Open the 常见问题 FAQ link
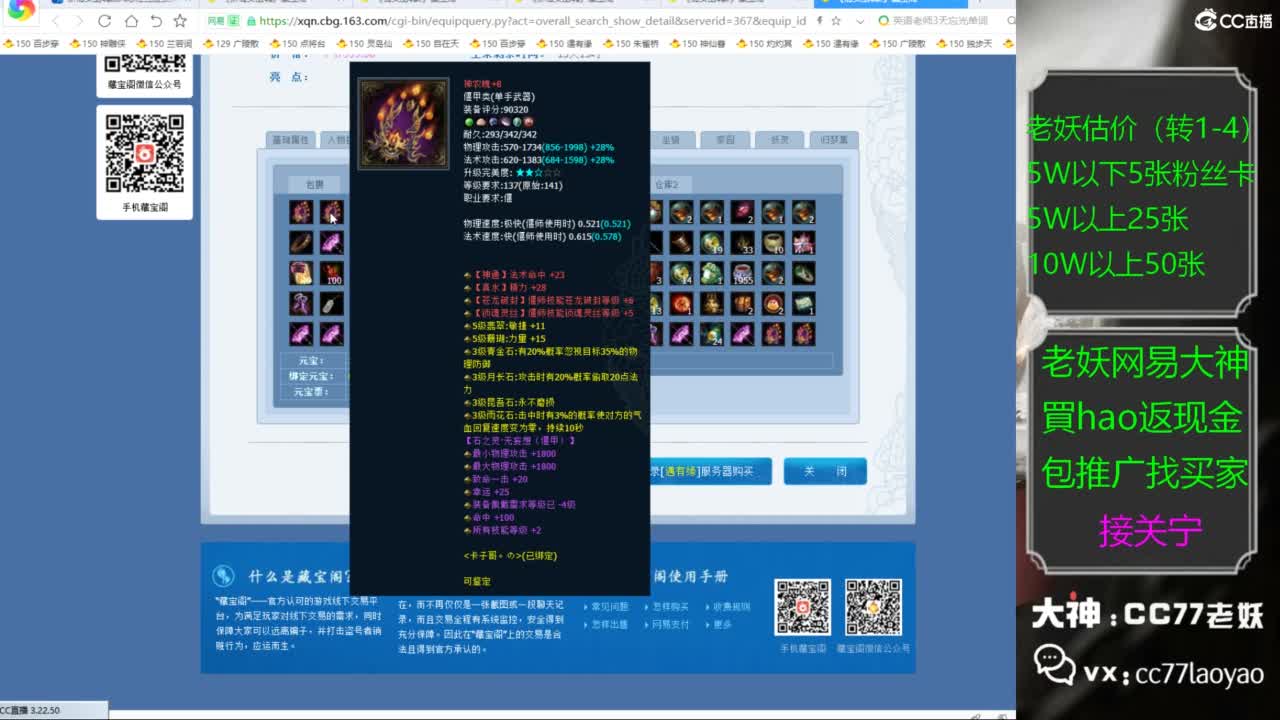Viewport: 1280px width, 720px height. coord(610,607)
